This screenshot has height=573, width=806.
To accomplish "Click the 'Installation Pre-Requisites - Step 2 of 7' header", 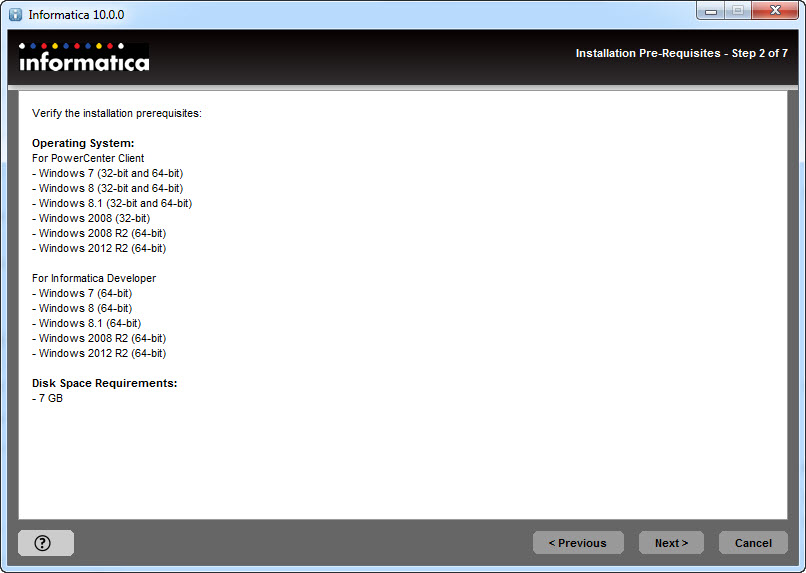I will coord(681,53).
